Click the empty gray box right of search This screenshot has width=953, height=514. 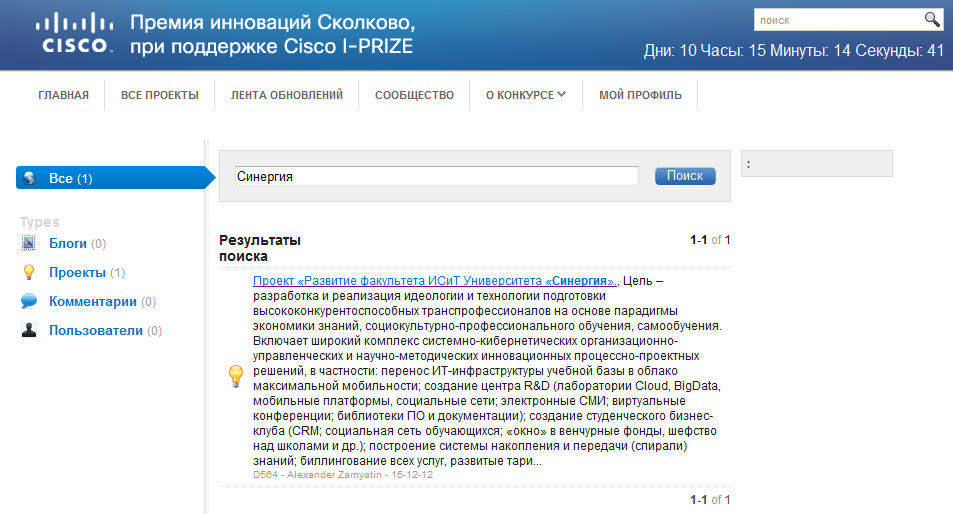pos(817,163)
